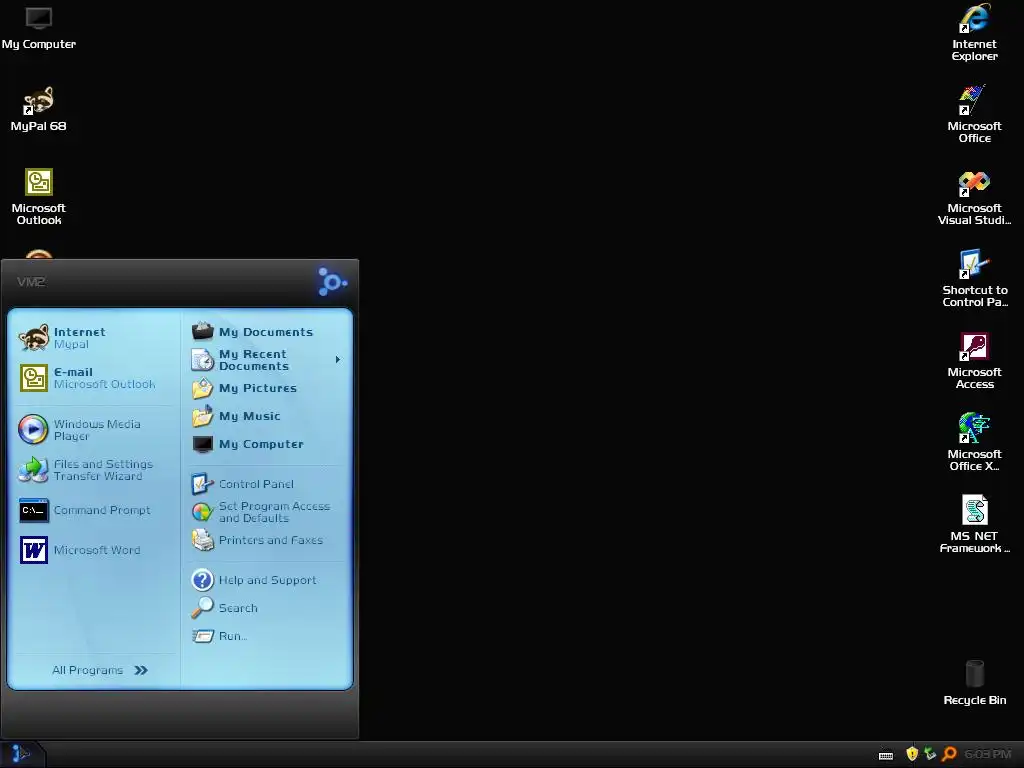
Task: Open My Computer in Start menu
Action: point(266,444)
